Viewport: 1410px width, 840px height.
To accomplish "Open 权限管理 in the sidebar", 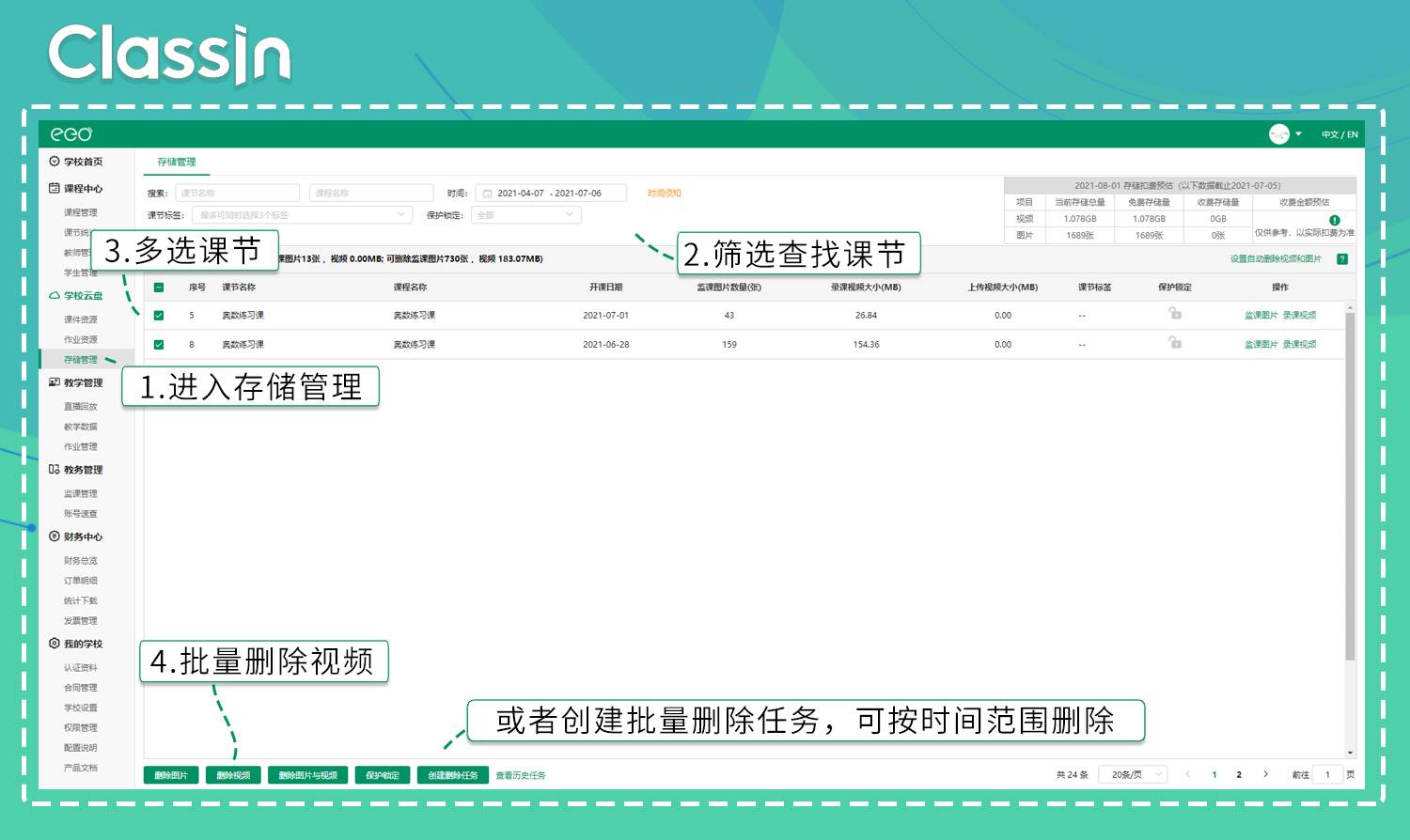I will coord(81,727).
